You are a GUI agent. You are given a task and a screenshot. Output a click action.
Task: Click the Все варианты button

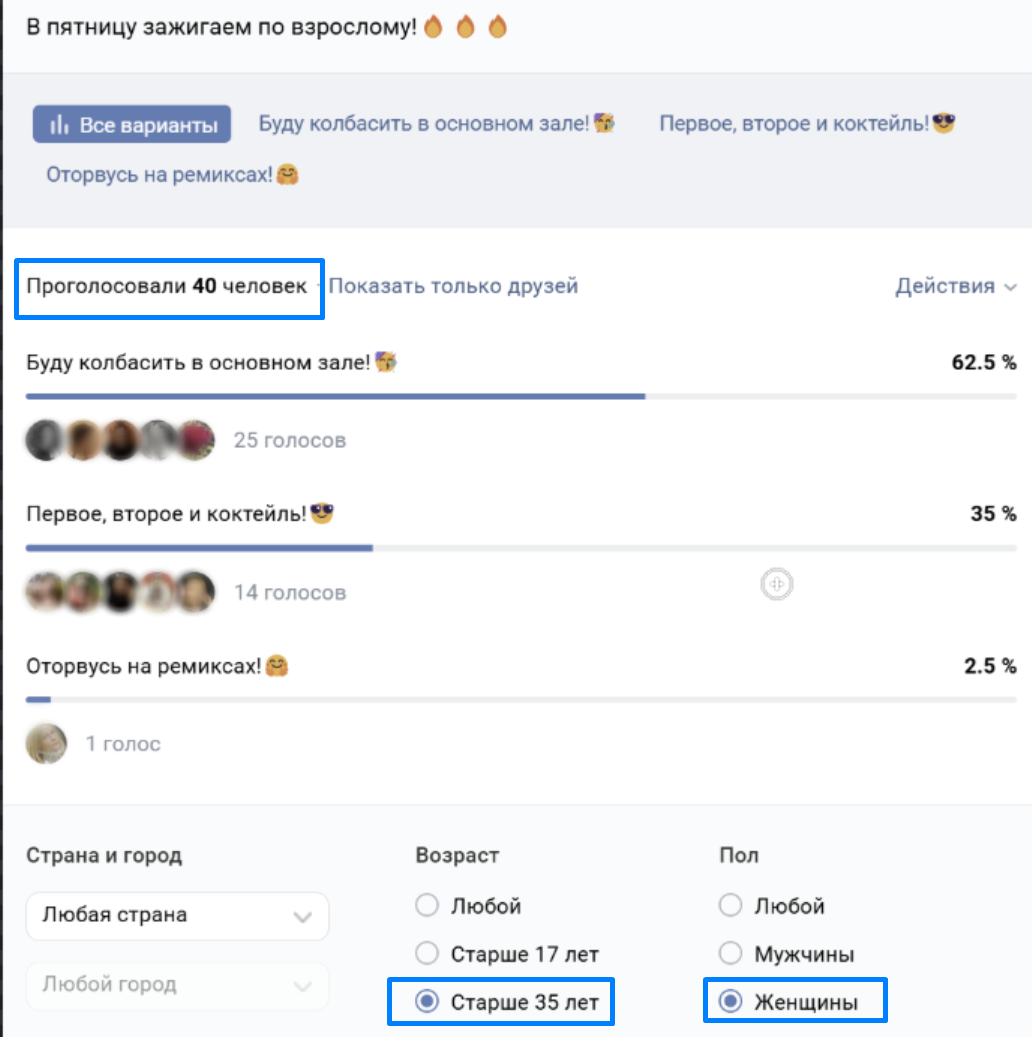tap(132, 126)
